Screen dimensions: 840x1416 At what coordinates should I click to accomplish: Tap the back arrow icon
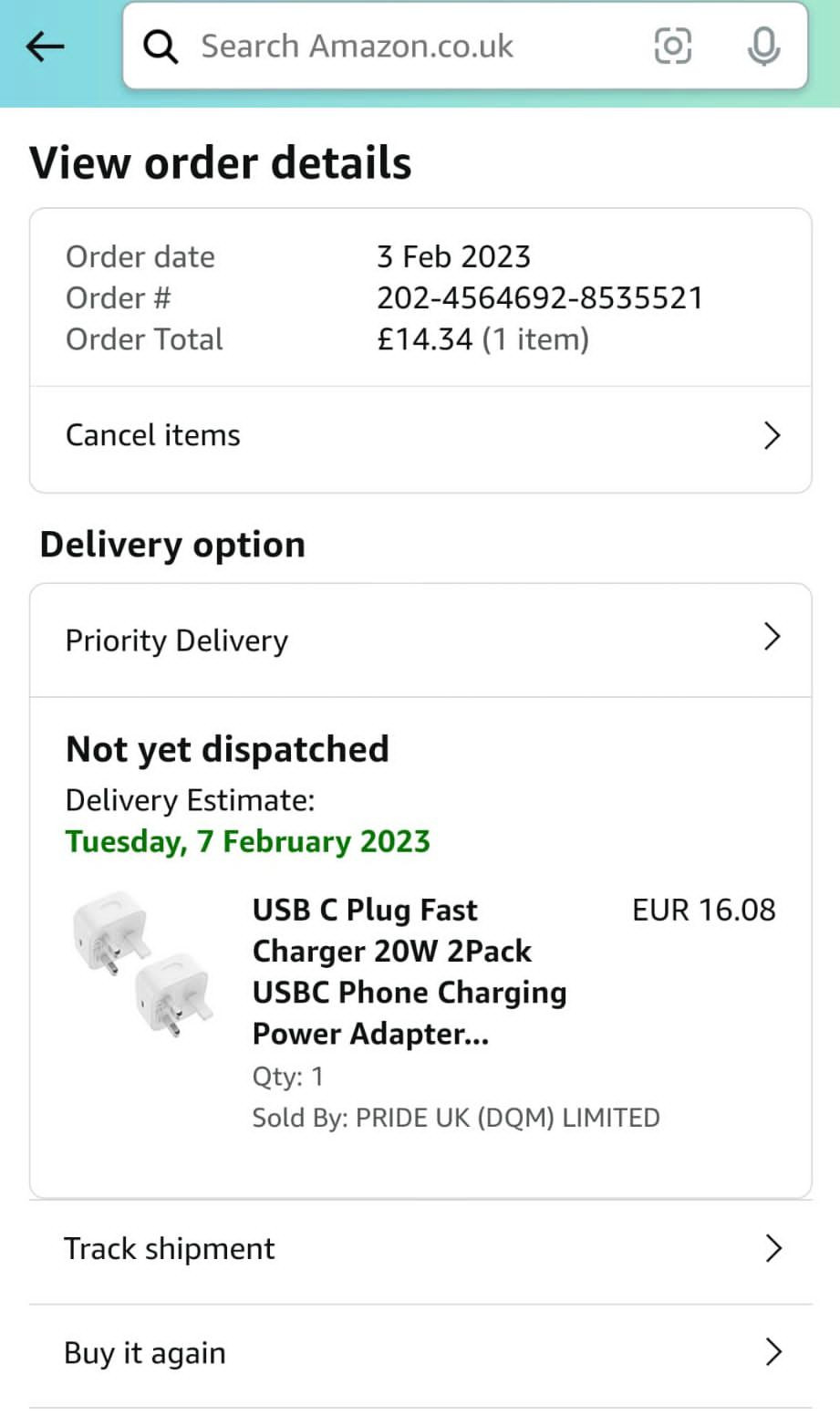(46, 47)
